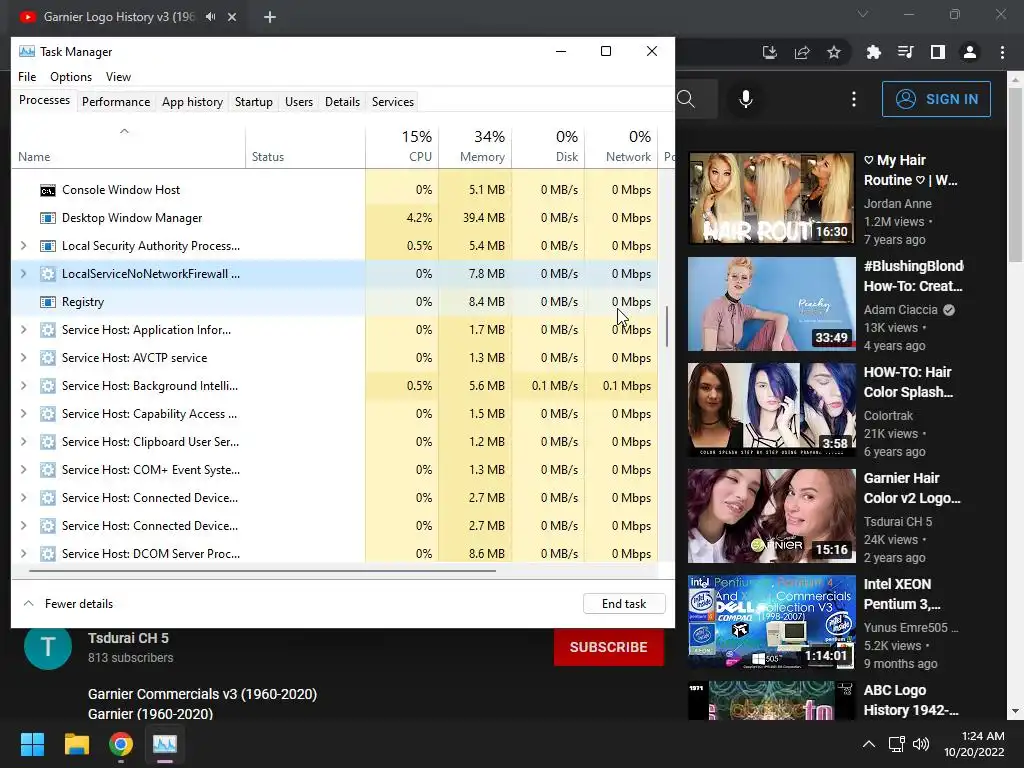
Task: Expand Service Host: Clipboard User Service row
Action: point(24,442)
